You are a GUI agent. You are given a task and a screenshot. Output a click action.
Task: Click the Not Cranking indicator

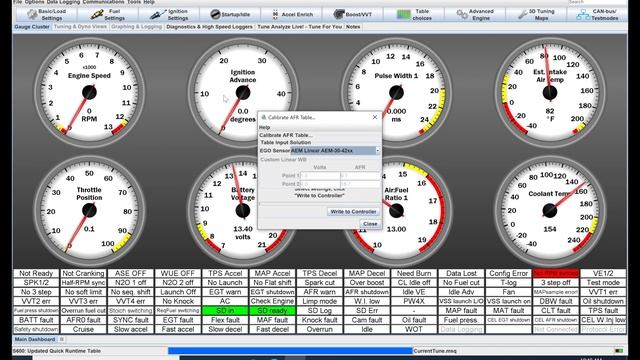83,273
